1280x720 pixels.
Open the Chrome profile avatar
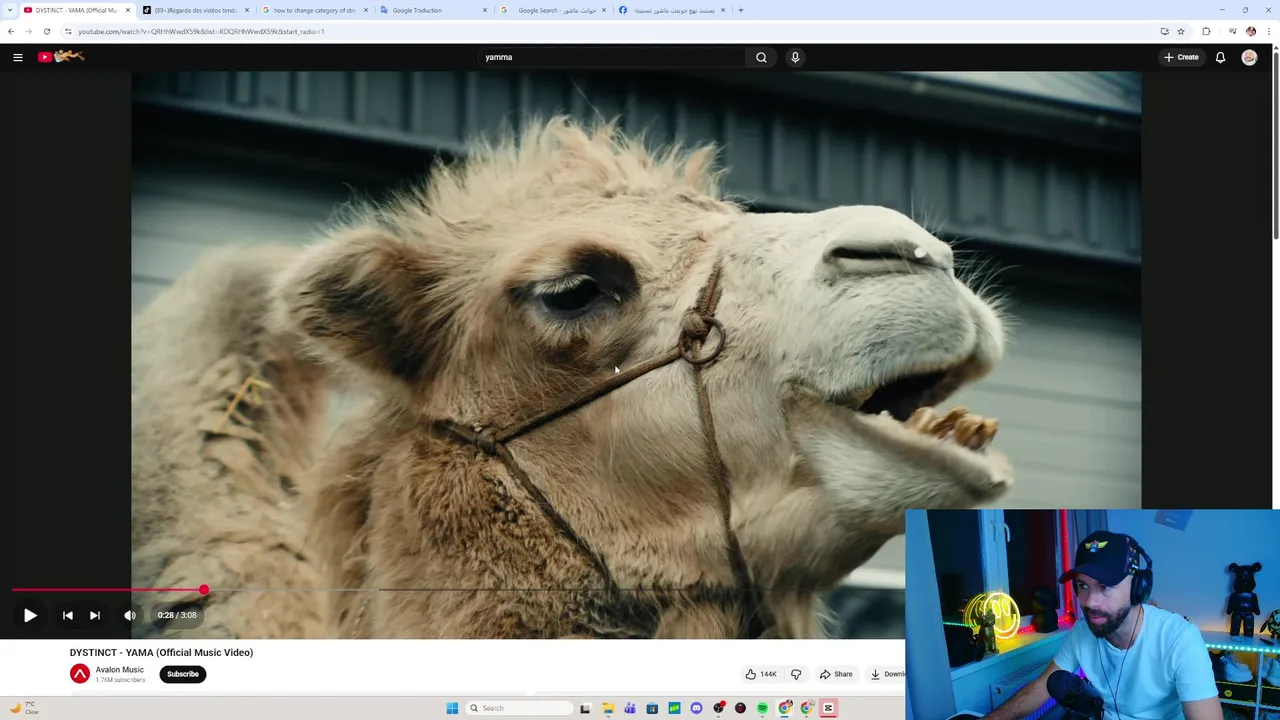point(1250,31)
